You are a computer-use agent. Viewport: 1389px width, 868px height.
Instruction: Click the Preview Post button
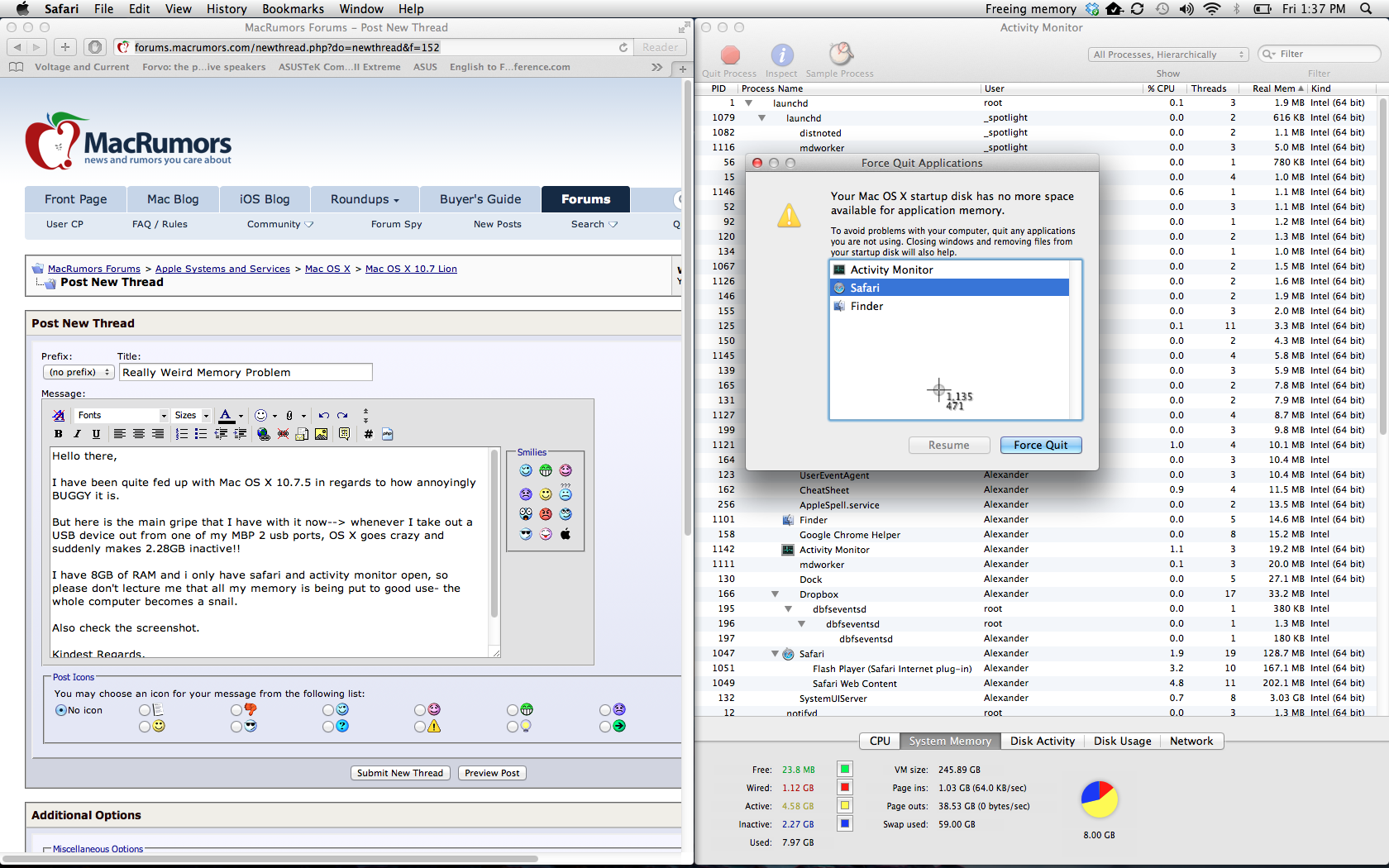pyautogui.click(x=492, y=773)
